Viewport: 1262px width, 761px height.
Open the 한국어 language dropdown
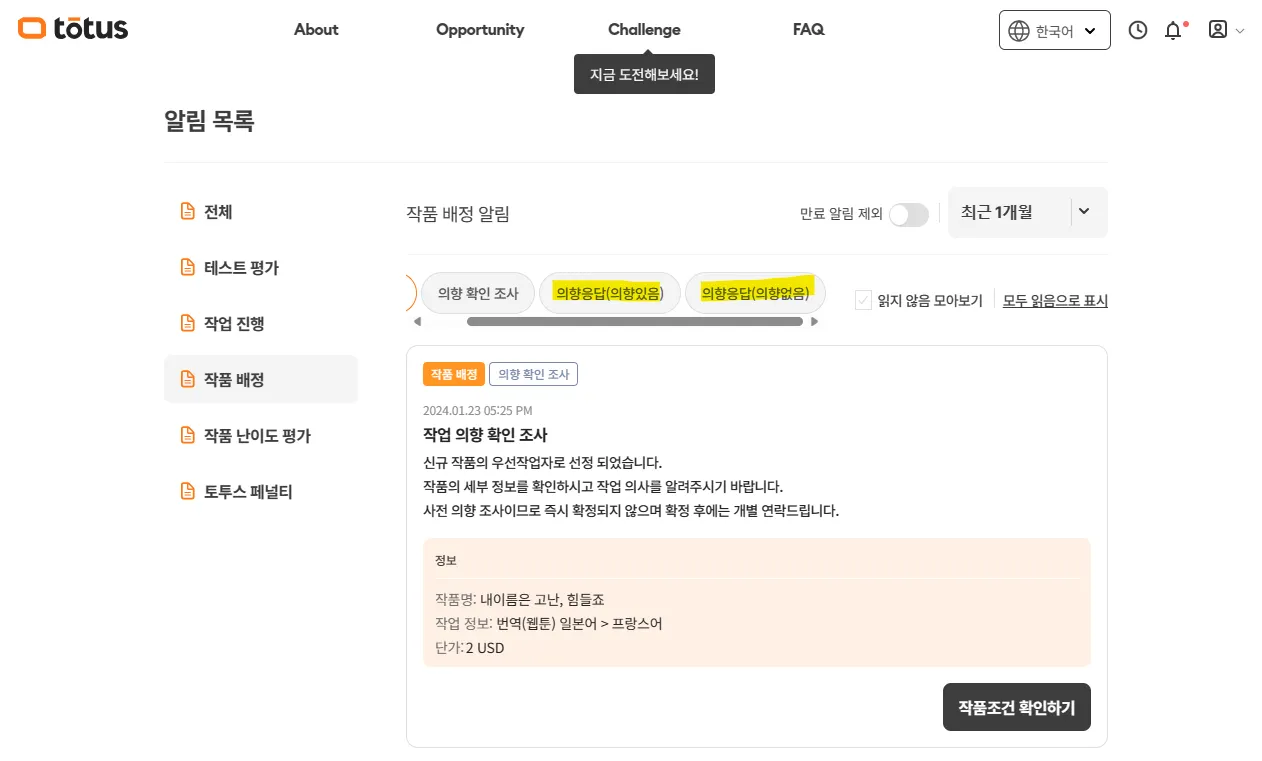pyautogui.click(x=1054, y=31)
